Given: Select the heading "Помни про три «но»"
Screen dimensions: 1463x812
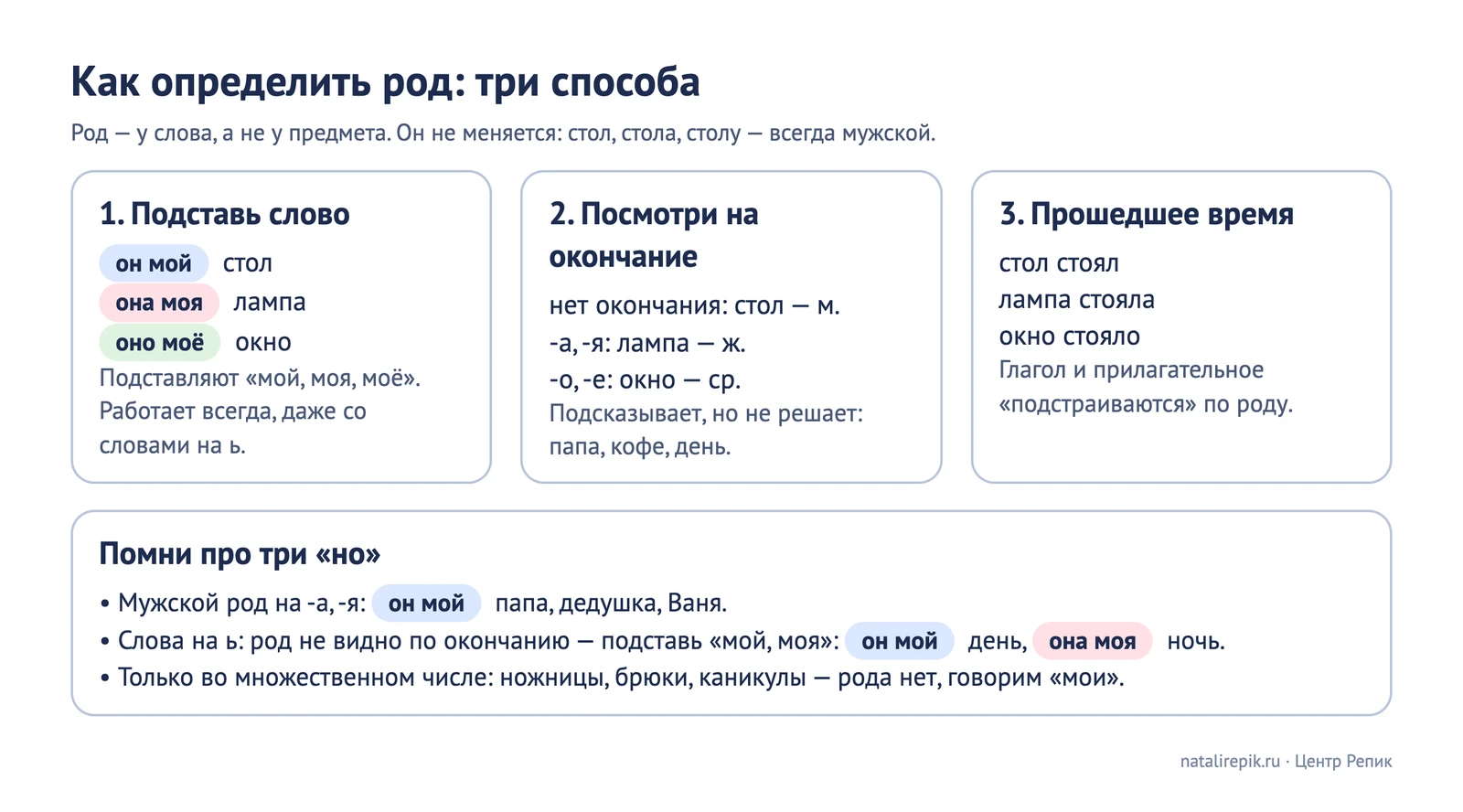Looking at the screenshot, I should [x=240, y=554].
